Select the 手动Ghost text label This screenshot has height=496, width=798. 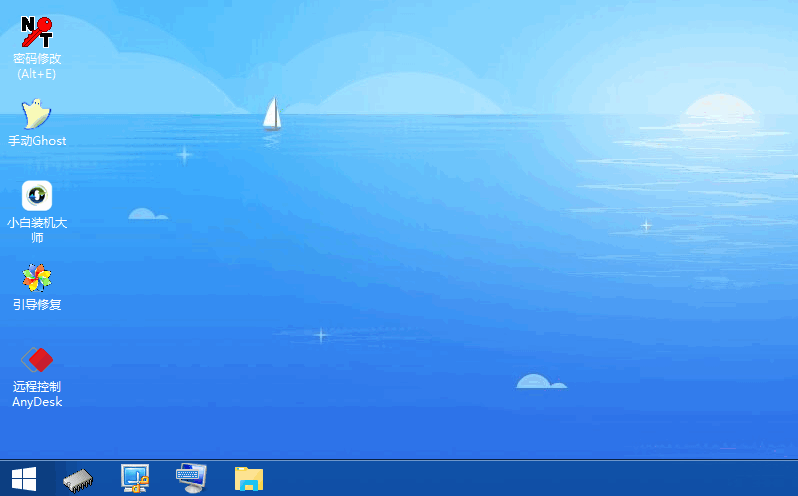(37, 141)
